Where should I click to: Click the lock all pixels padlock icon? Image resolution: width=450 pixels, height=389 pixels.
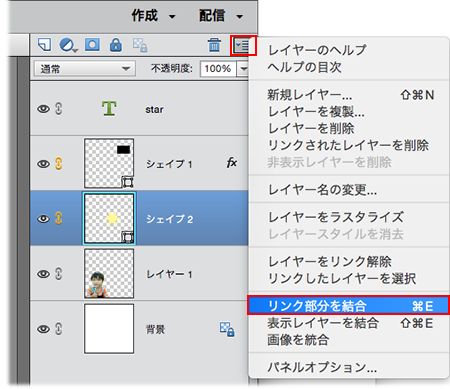point(116,45)
